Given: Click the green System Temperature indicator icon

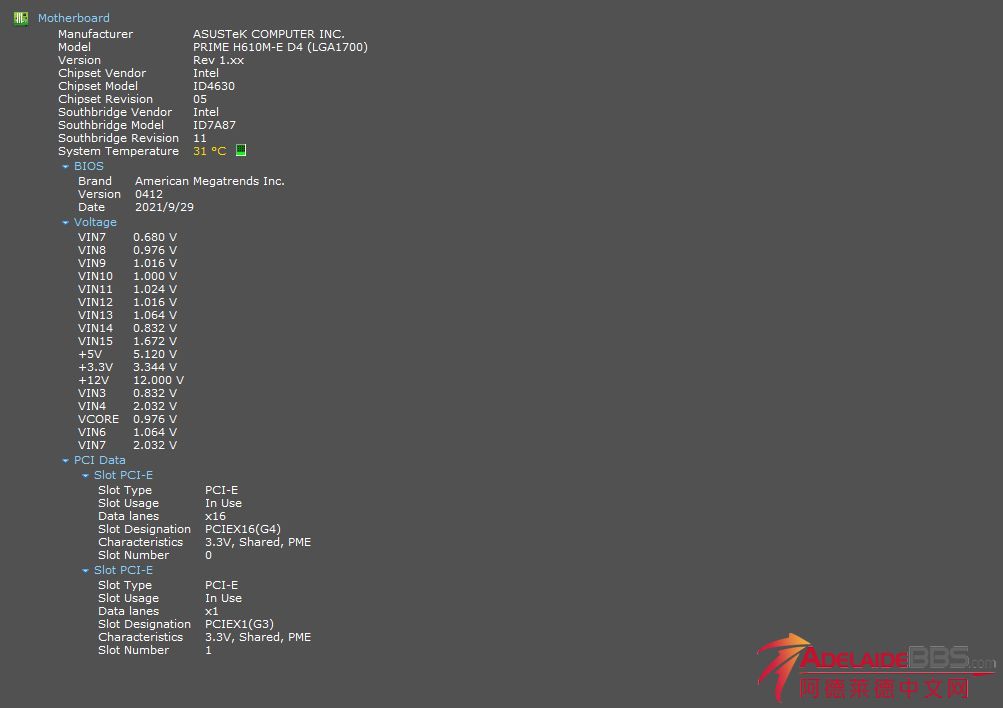Looking at the screenshot, I should 241,150.
